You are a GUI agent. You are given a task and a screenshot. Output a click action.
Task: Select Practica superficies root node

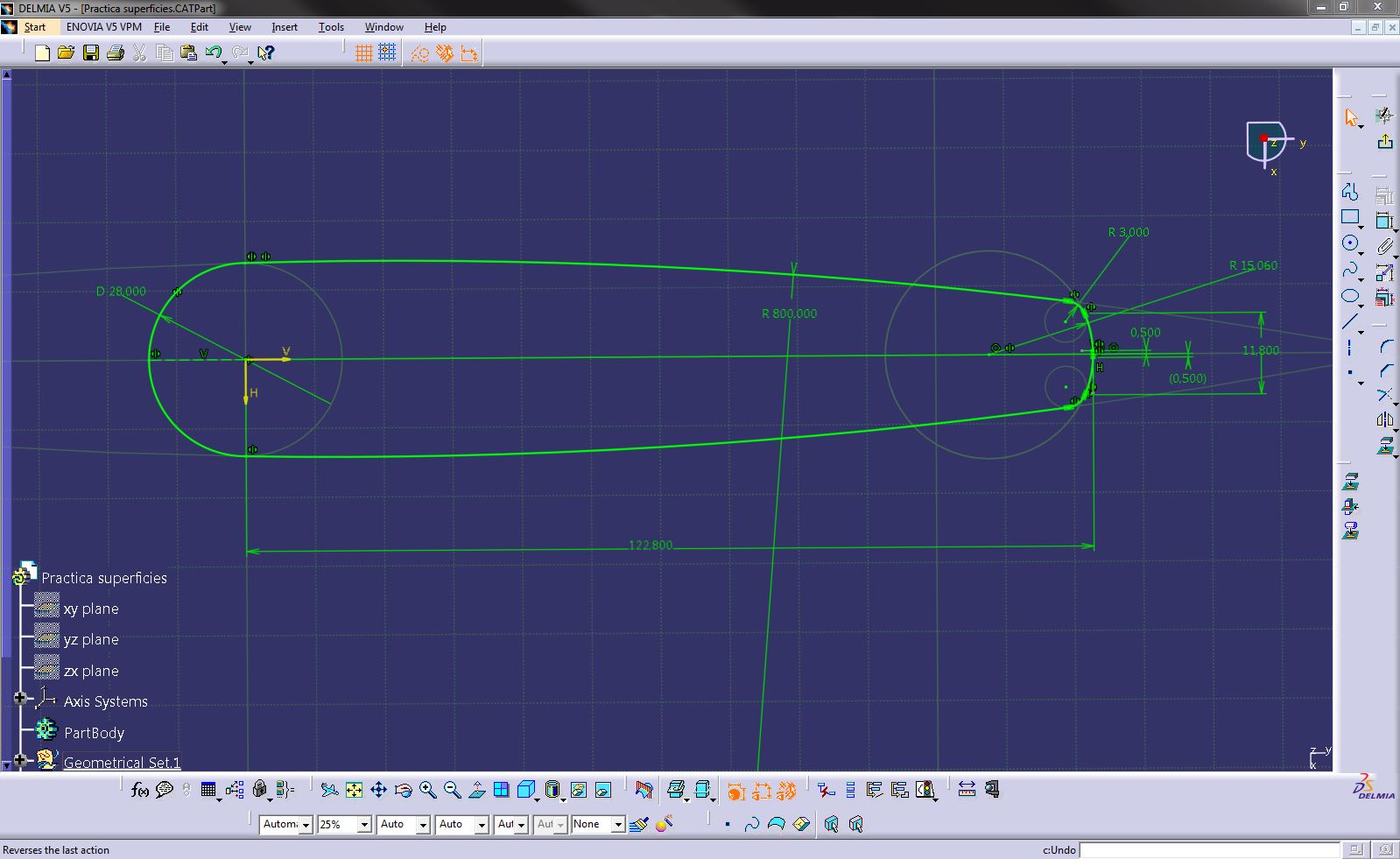point(104,578)
